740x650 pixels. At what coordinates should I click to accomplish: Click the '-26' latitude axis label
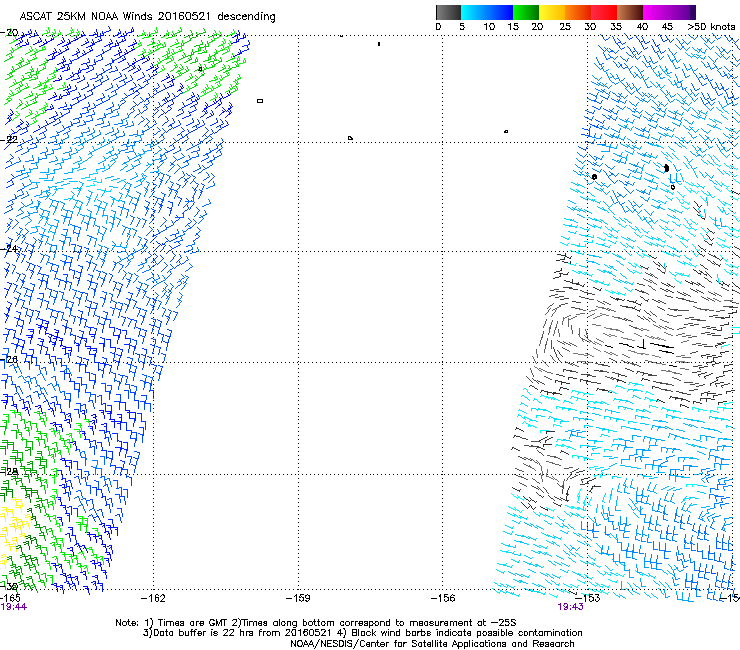9,359
